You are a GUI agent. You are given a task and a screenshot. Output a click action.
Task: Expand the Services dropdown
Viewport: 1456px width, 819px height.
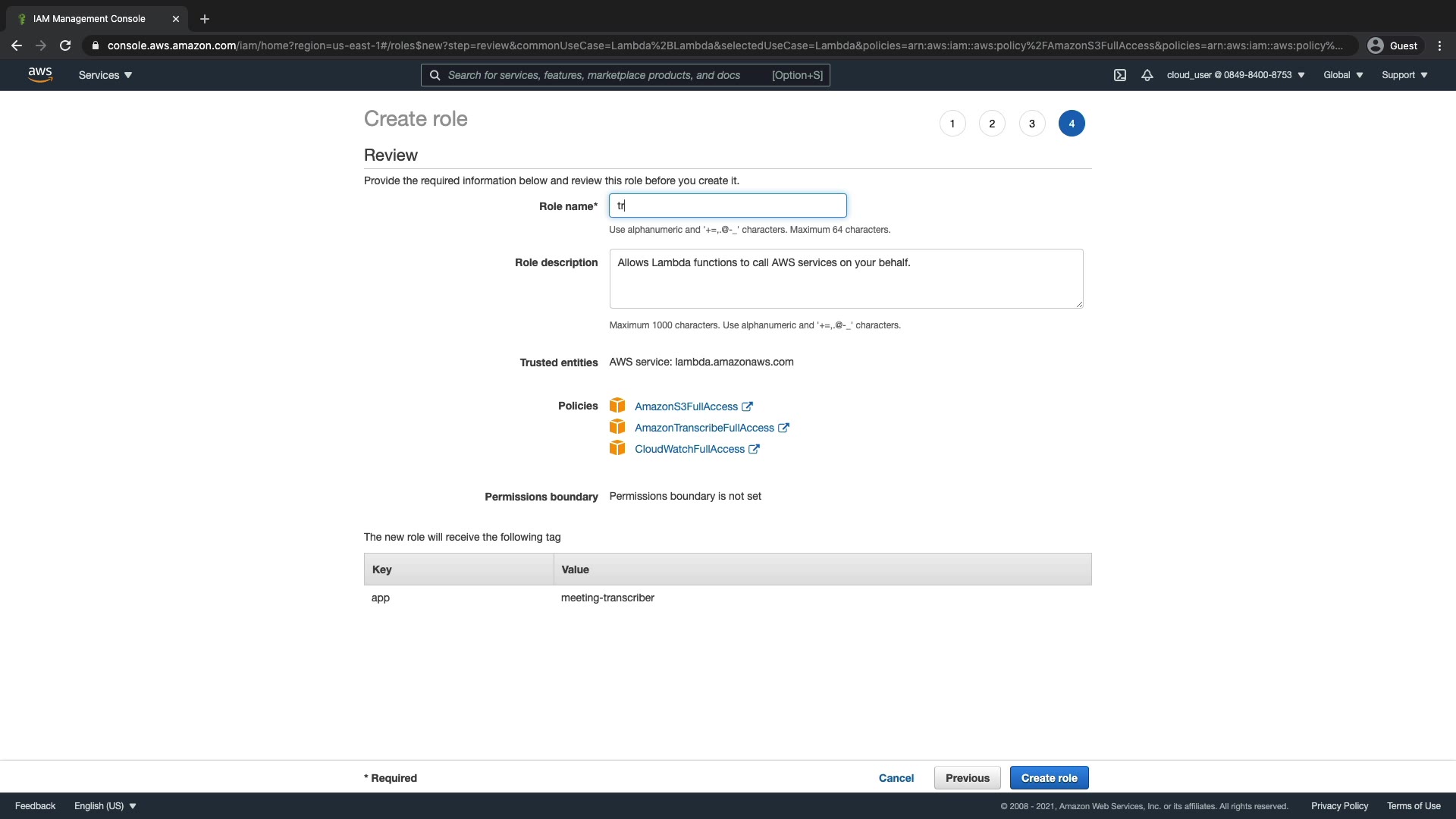(105, 75)
